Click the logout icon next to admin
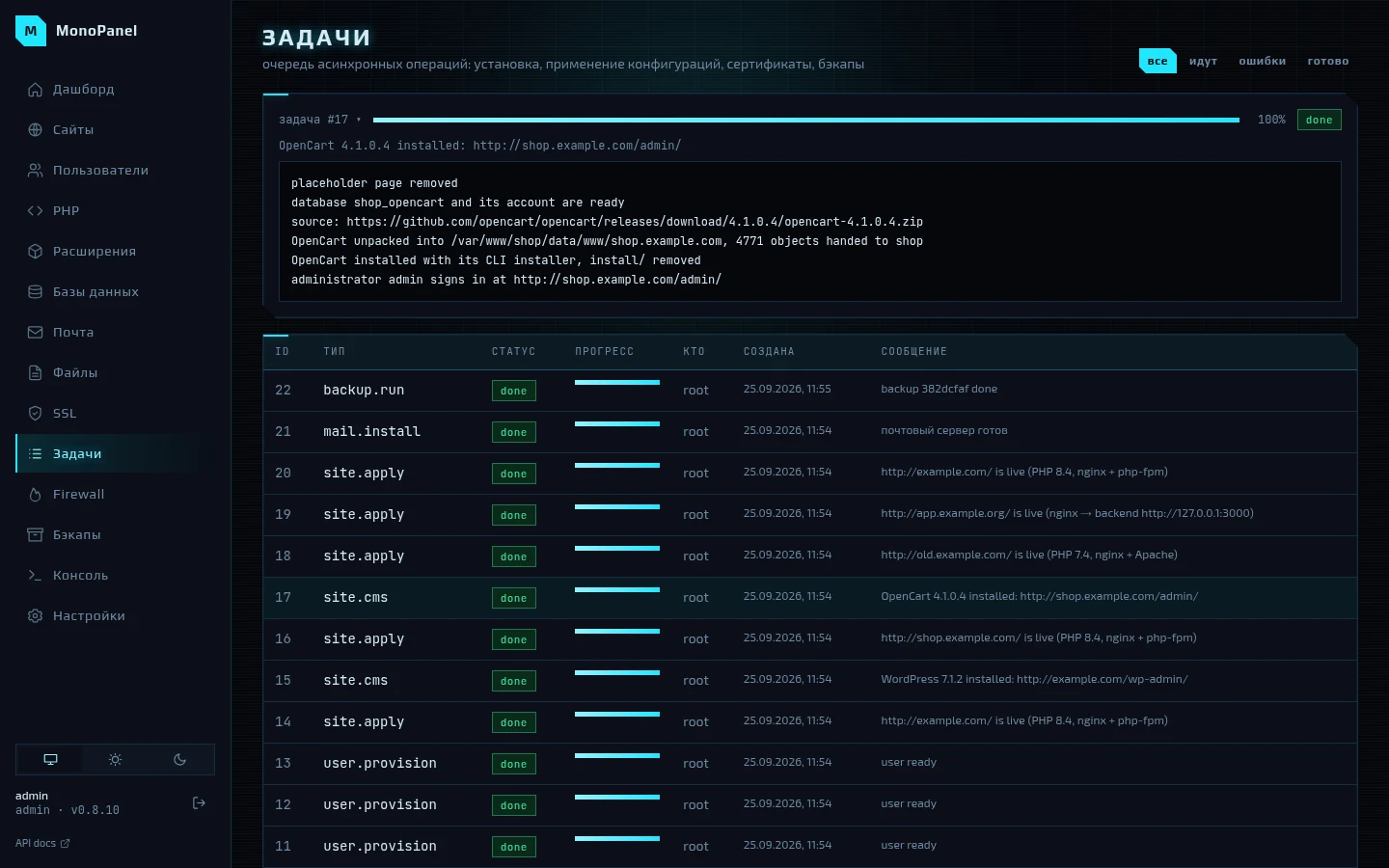 click(x=199, y=803)
